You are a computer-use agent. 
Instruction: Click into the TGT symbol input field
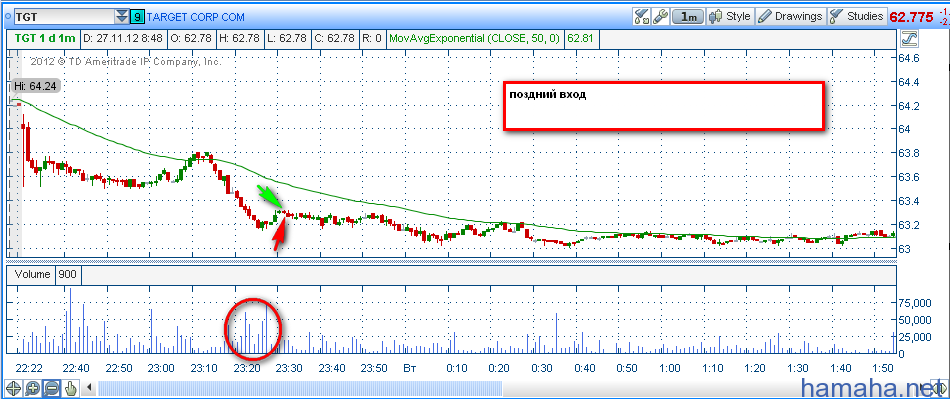click(x=63, y=16)
